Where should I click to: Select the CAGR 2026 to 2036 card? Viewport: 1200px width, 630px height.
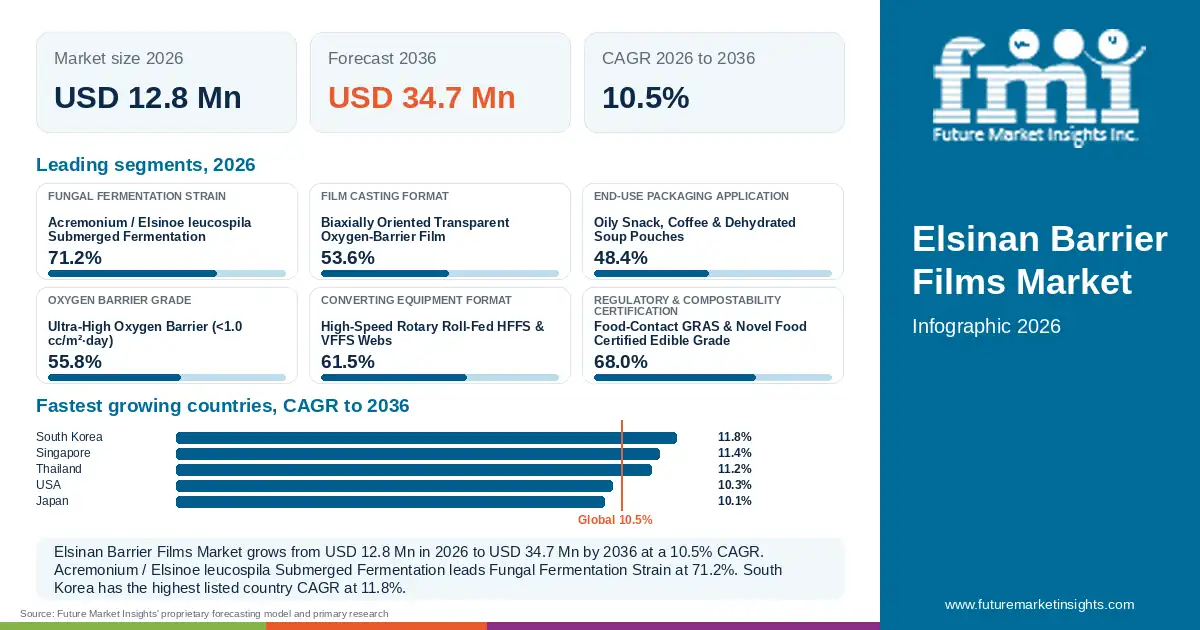(714, 82)
